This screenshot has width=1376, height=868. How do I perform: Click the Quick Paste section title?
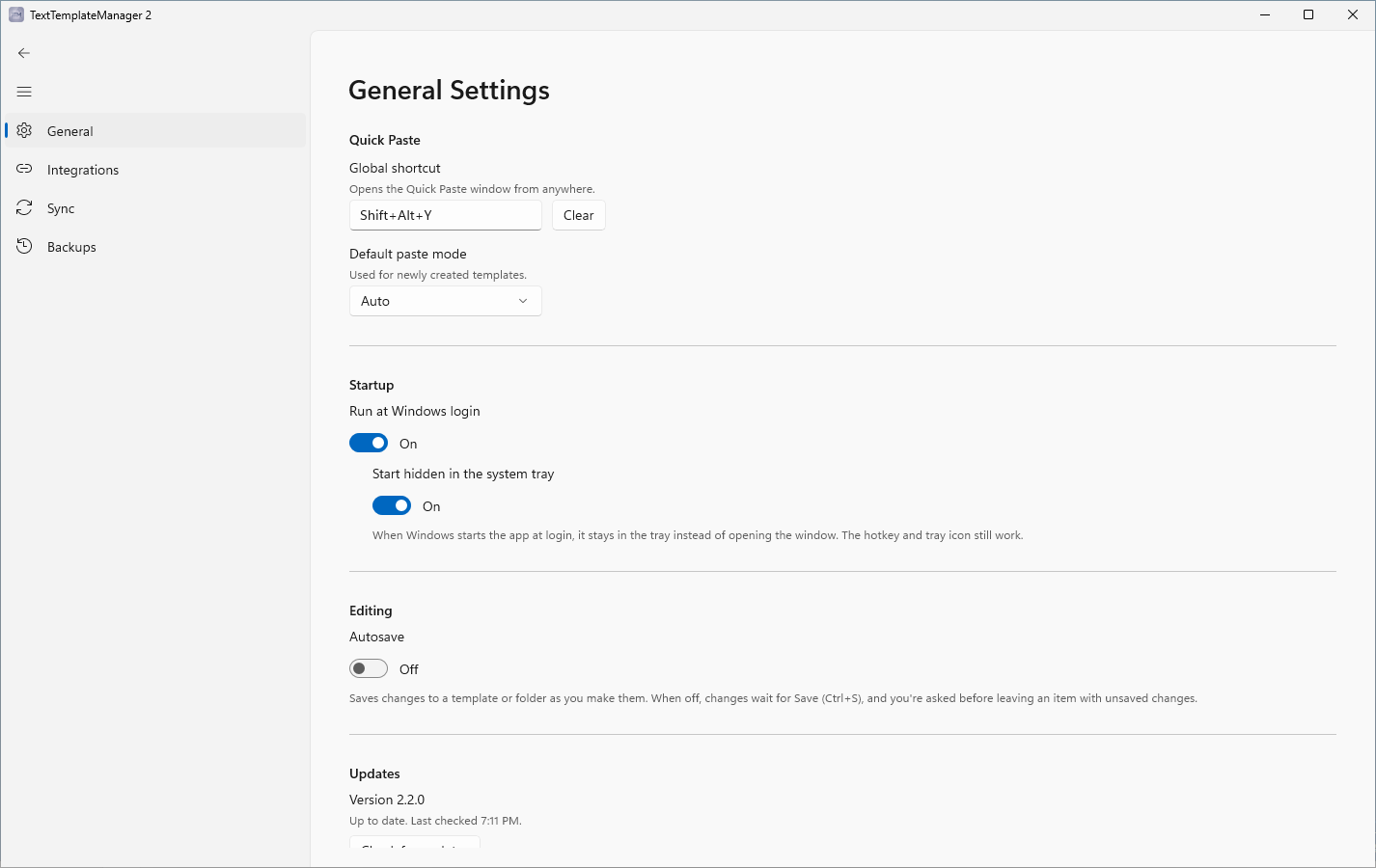point(385,140)
